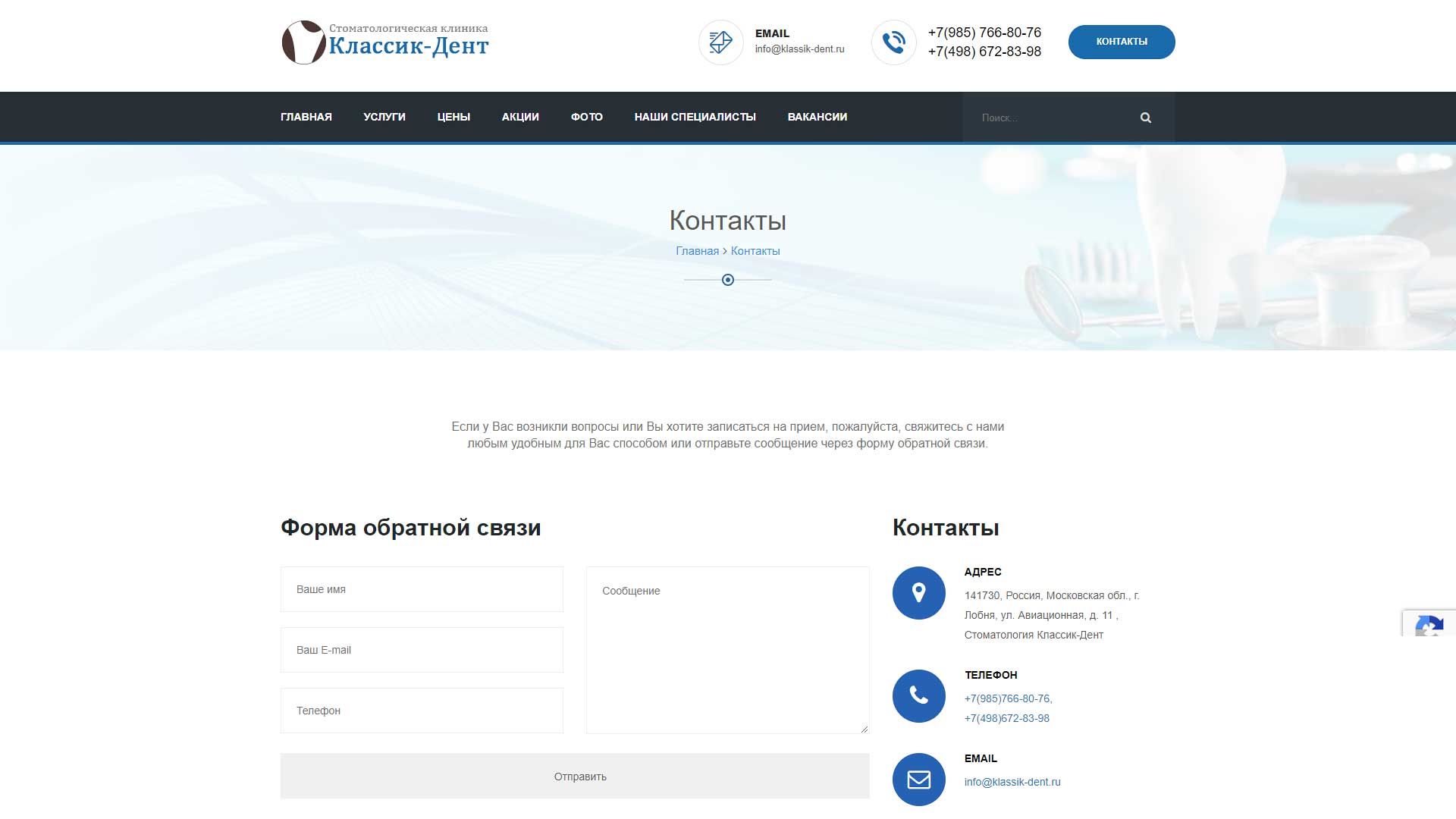Click the blue envelope icon beside EMAIL

918,779
